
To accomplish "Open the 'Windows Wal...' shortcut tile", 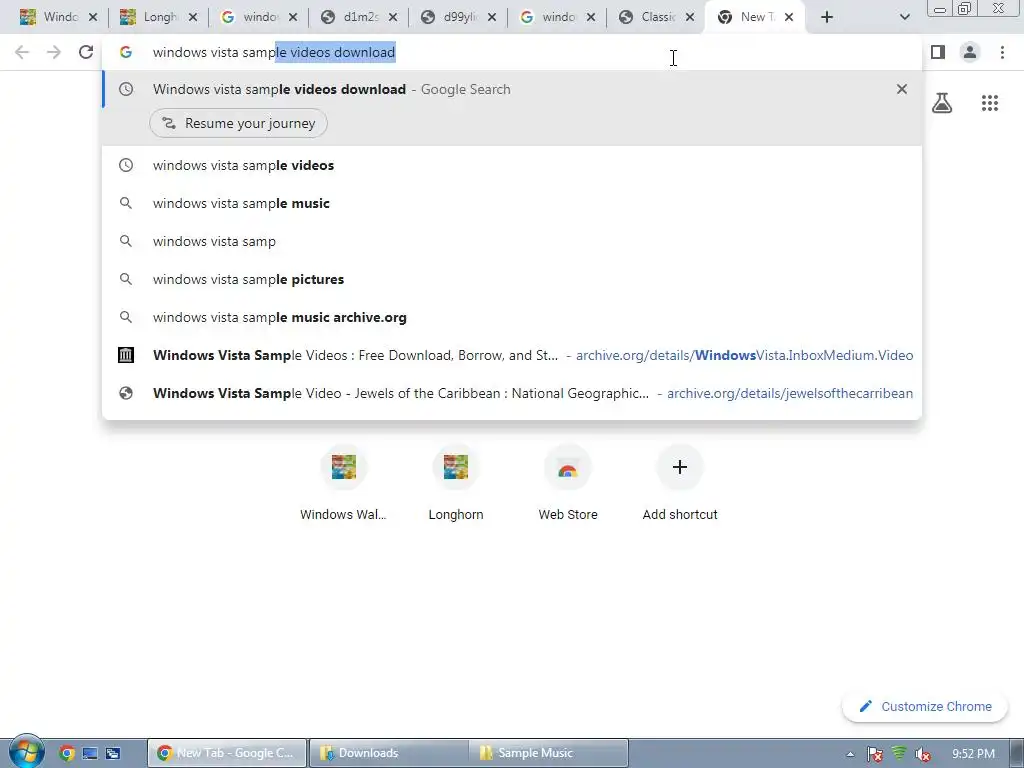I will (x=344, y=485).
